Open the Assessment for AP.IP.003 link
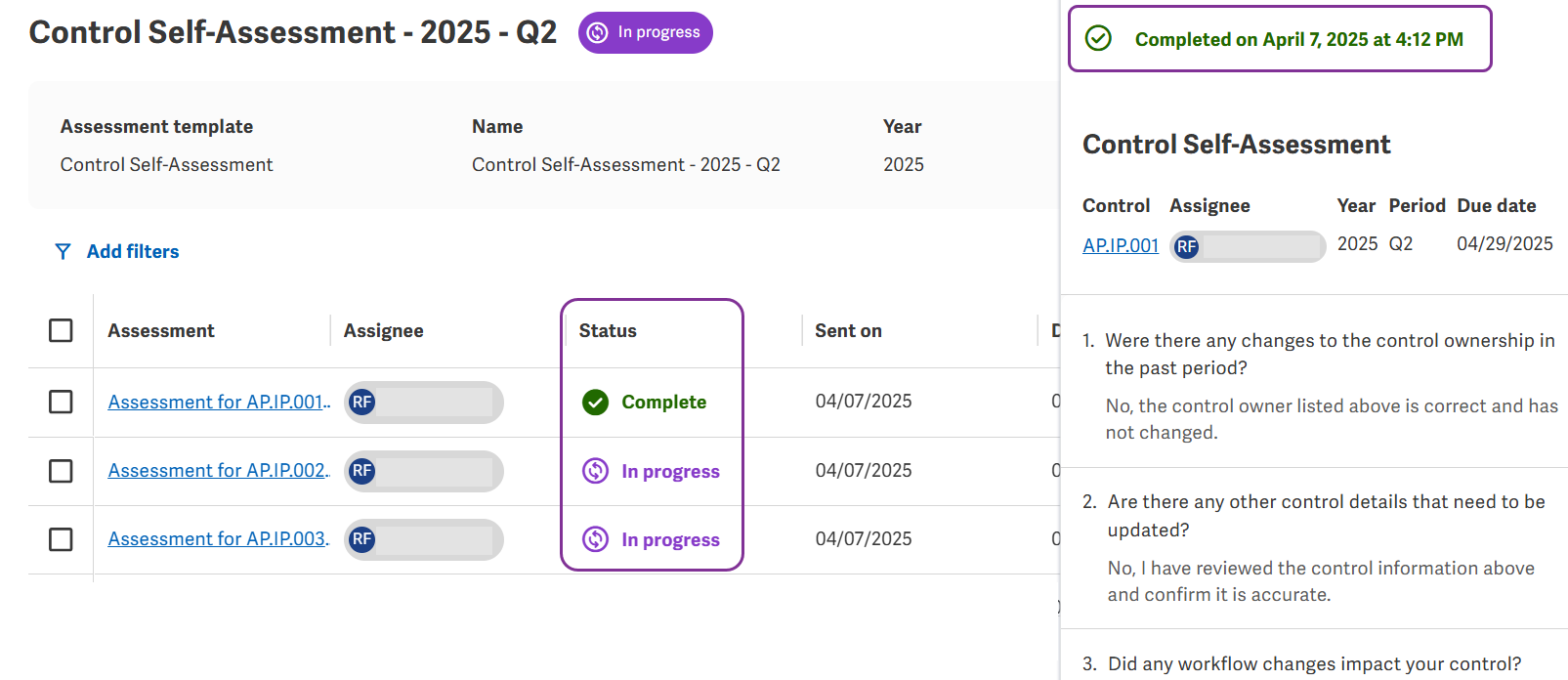Viewport: 1568px width, 680px height. coord(219,539)
